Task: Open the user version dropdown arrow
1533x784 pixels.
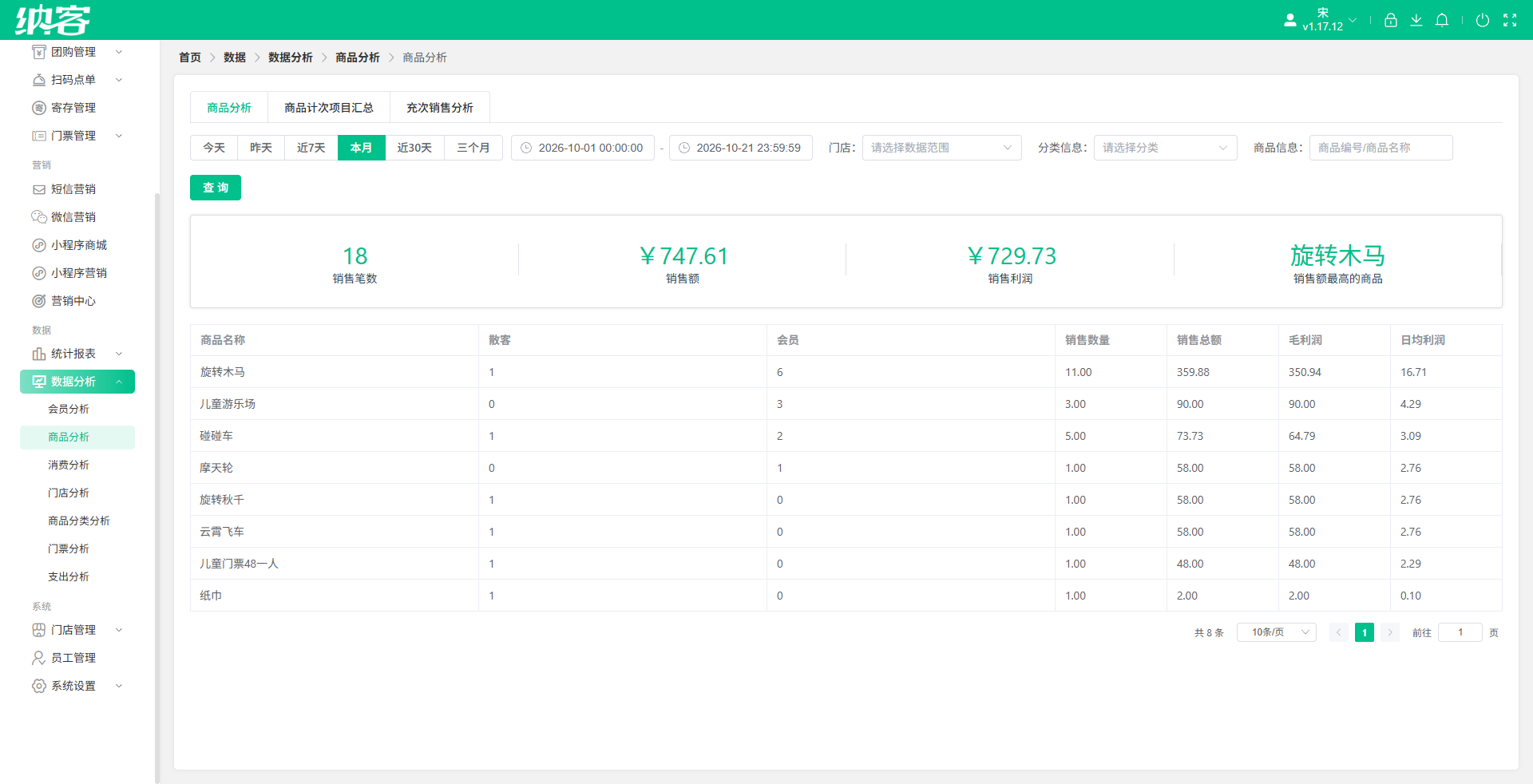Action: (x=1353, y=20)
